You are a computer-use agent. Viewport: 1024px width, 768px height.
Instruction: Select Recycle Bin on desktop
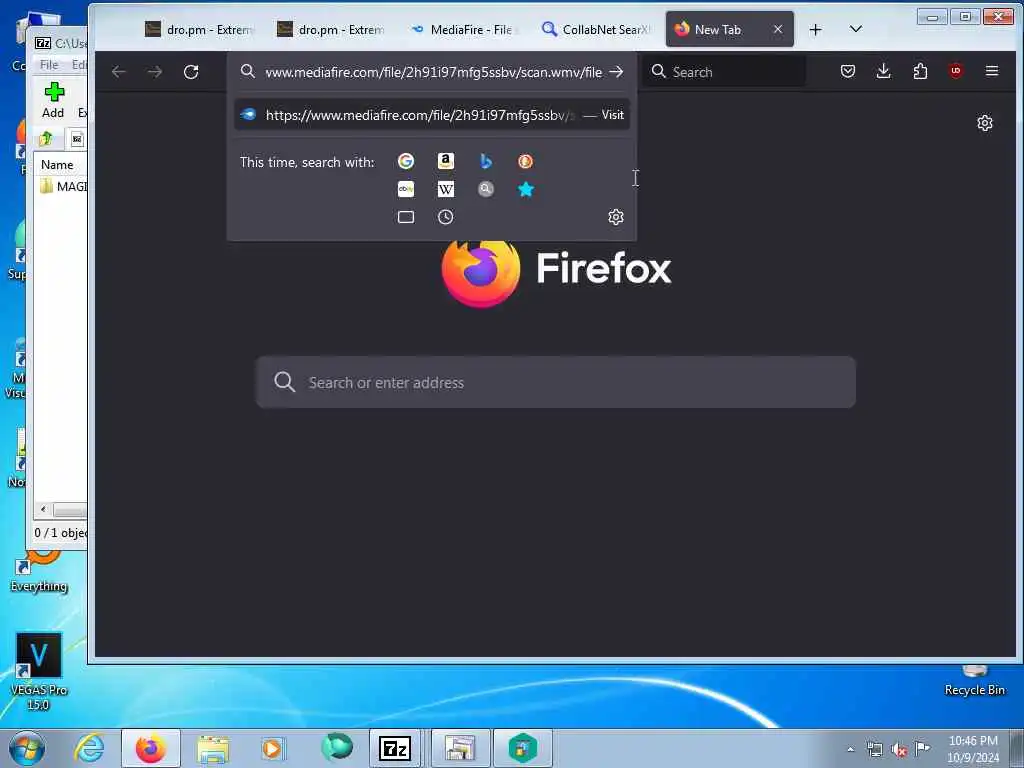pyautogui.click(x=974, y=681)
